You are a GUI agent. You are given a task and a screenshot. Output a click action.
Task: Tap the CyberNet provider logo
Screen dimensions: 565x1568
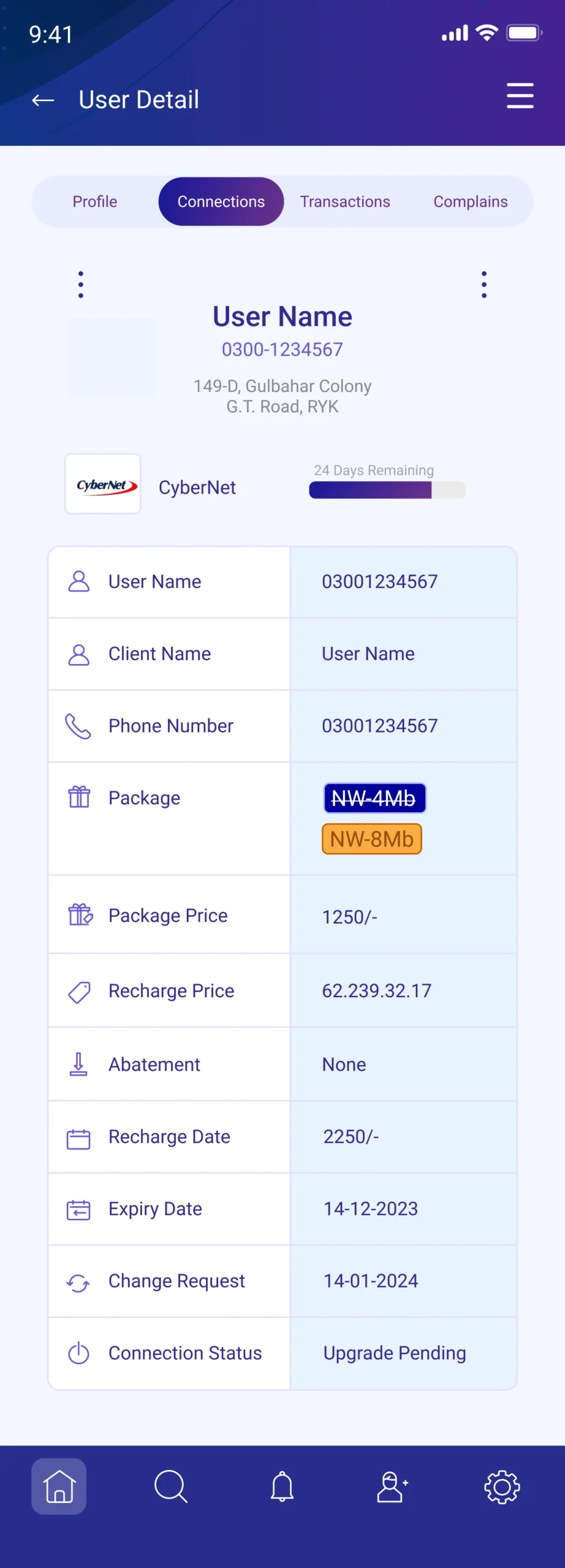click(103, 484)
